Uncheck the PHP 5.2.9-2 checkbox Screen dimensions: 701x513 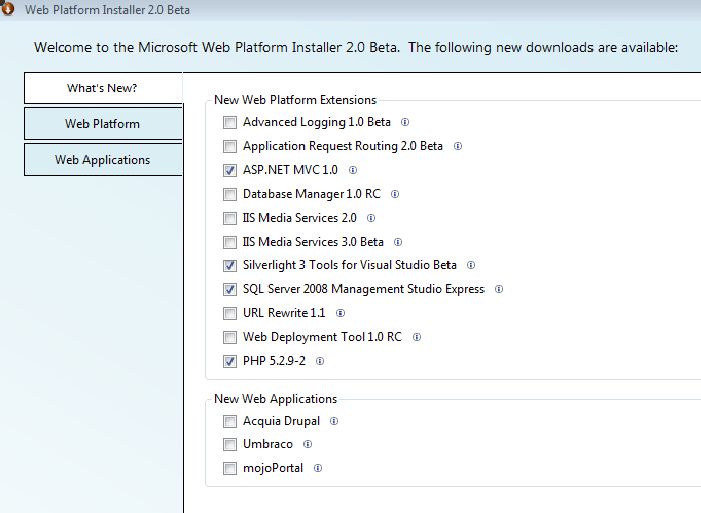230,361
